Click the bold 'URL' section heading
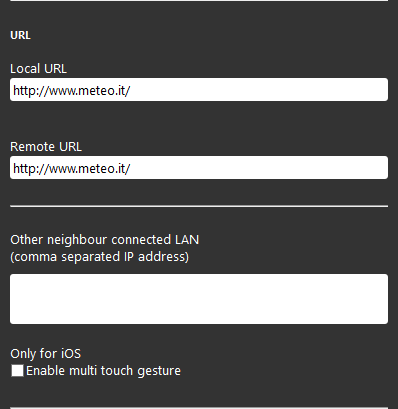This screenshot has width=398, height=409. pos(20,35)
